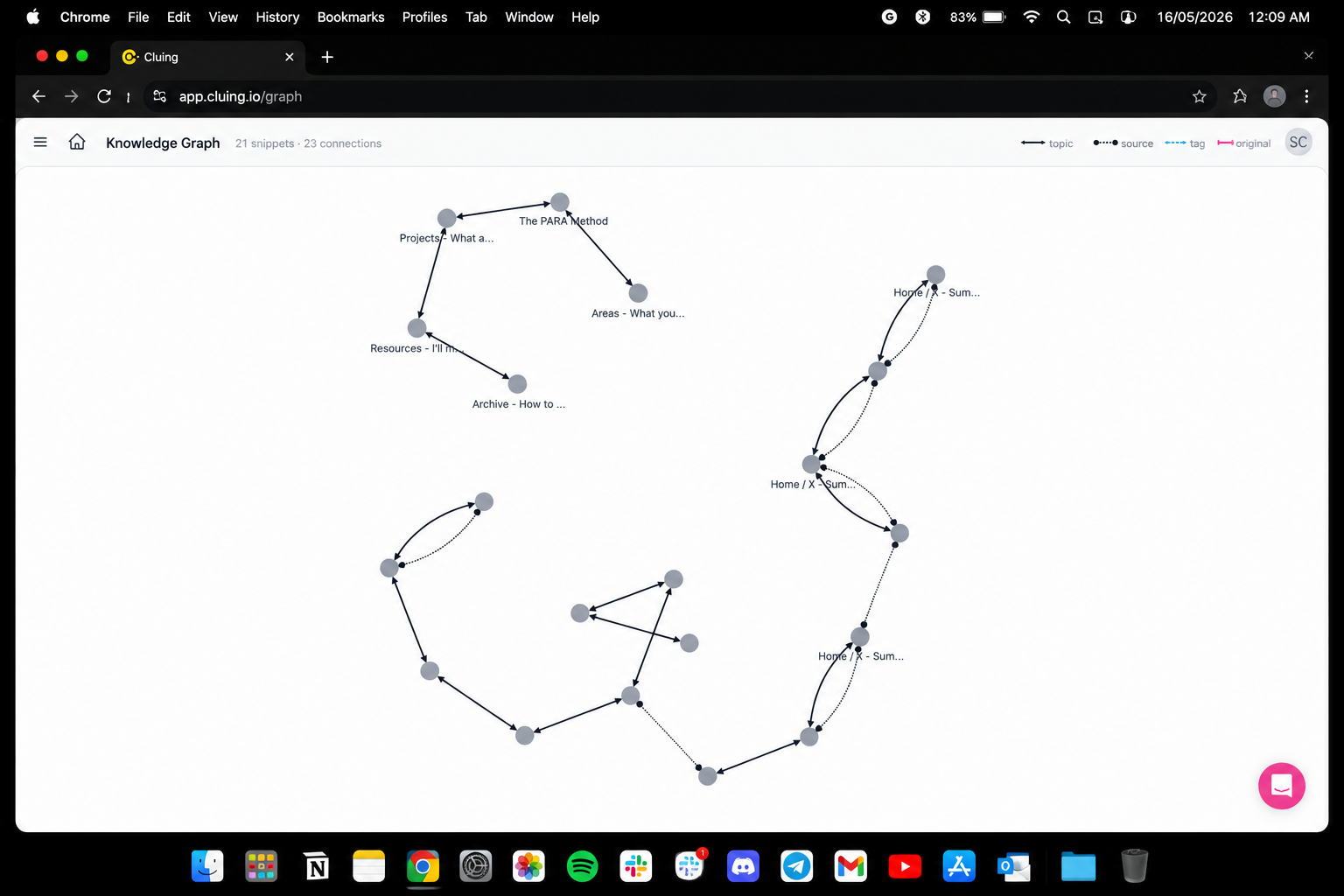Screen dimensions: 1344x896
Task: Open Discord from the Dock
Action: [743, 866]
